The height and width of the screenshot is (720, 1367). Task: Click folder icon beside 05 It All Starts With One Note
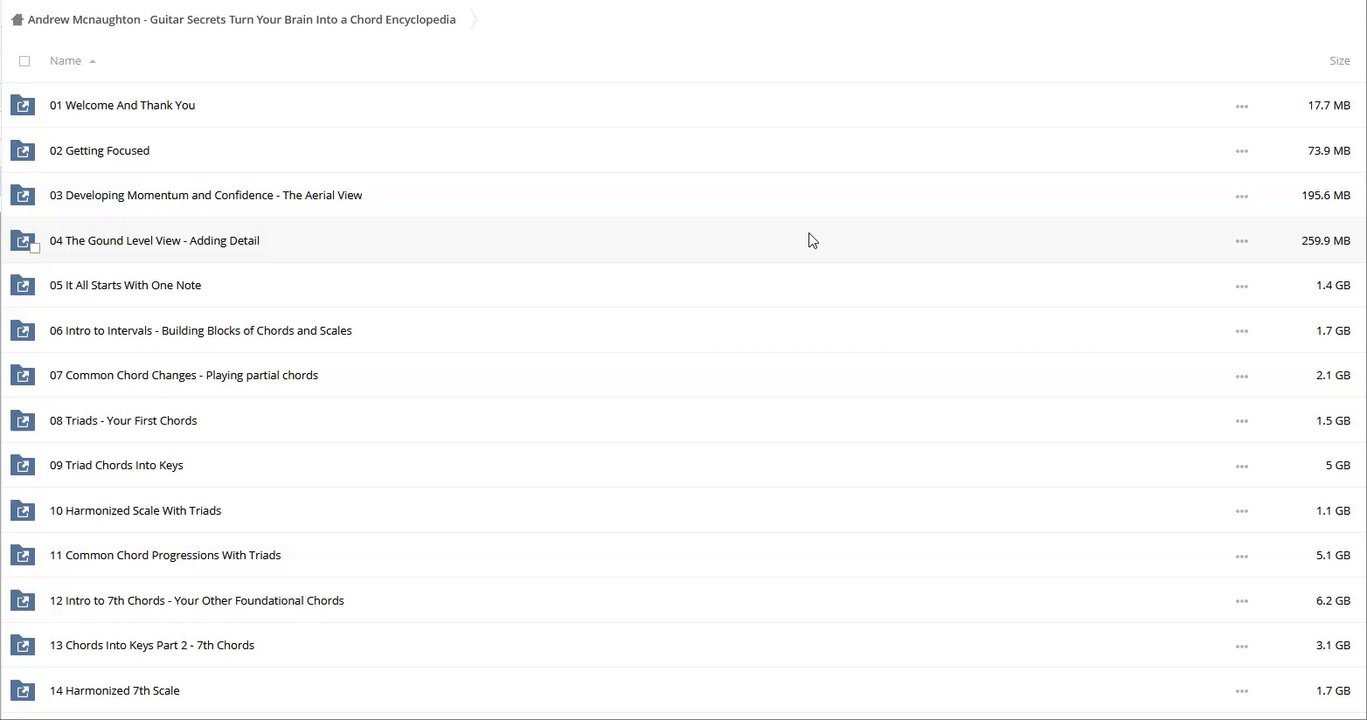click(x=22, y=285)
